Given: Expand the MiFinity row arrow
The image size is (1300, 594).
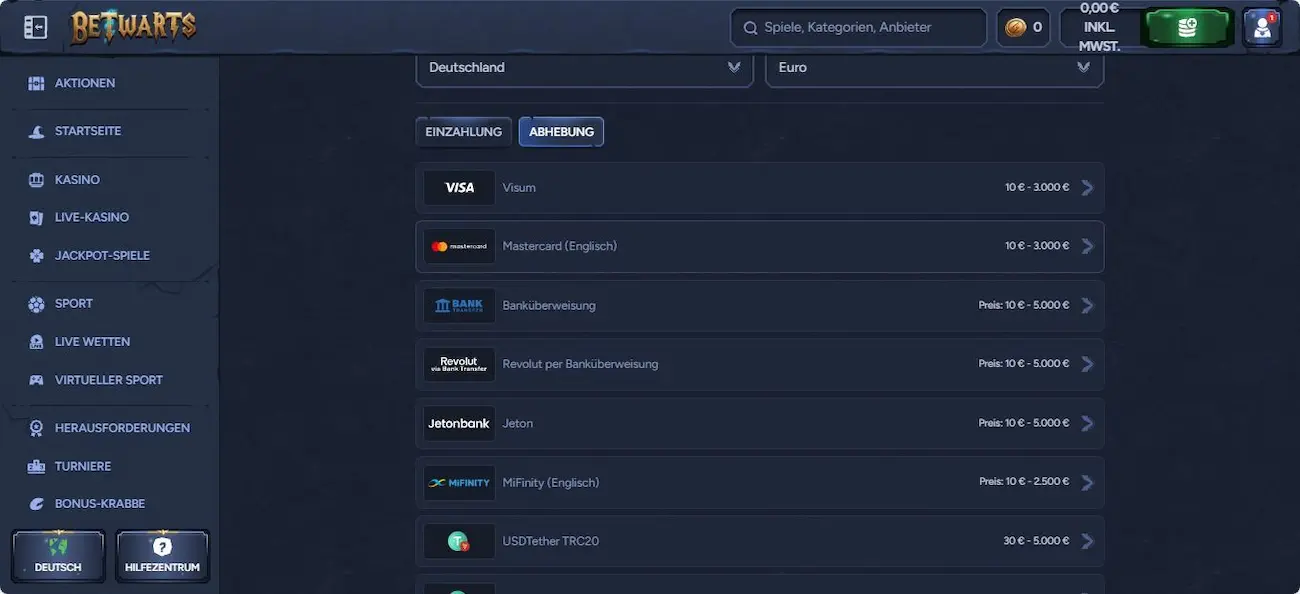Looking at the screenshot, I should point(1088,482).
